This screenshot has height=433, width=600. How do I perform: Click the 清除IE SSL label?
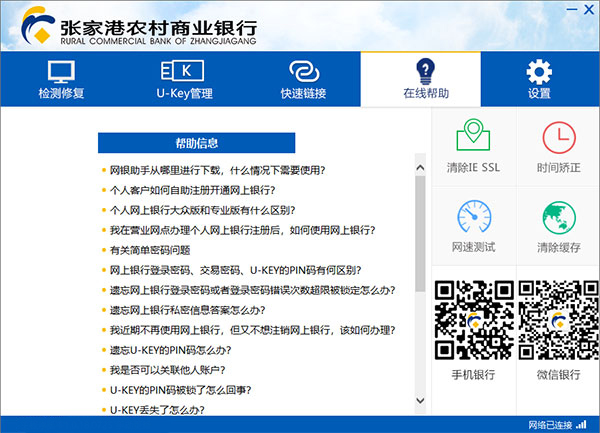[x=473, y=168]
